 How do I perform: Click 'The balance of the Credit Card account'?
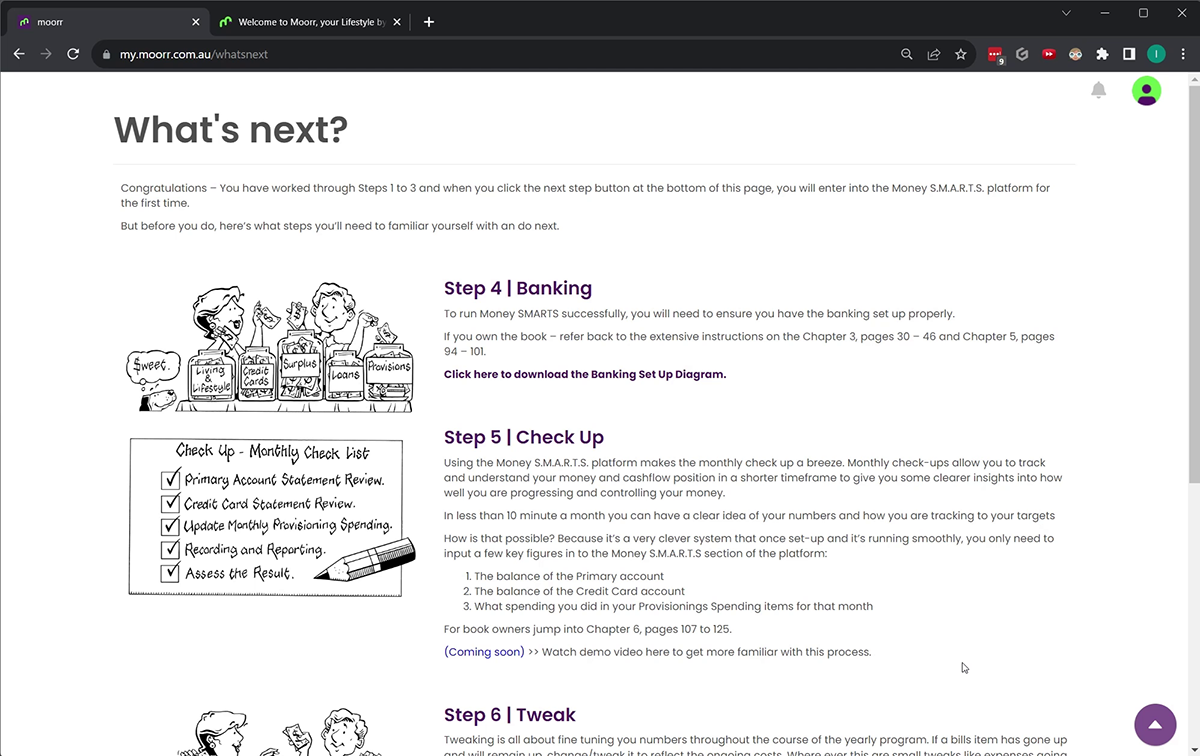(579, 591)
